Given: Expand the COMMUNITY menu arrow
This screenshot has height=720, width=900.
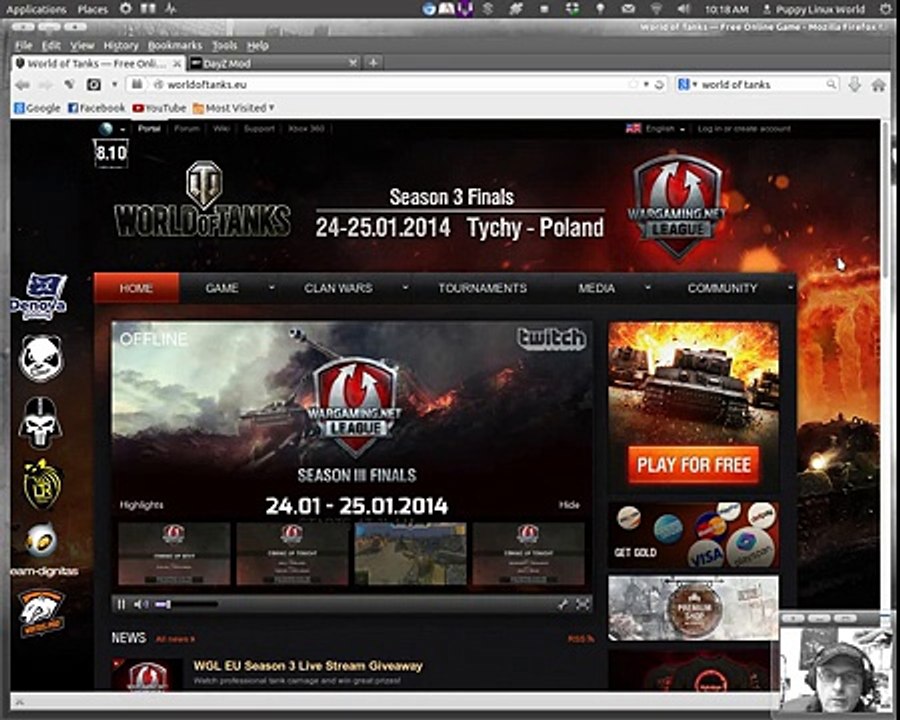Looking at the screenshot, I should pyautogui.click(x=790, y=287).
